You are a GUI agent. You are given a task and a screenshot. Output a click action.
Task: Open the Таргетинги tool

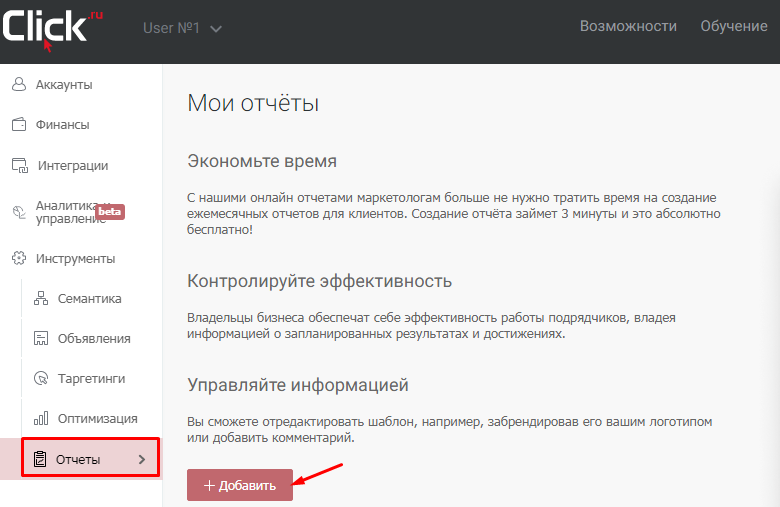(x=92, y=379)
